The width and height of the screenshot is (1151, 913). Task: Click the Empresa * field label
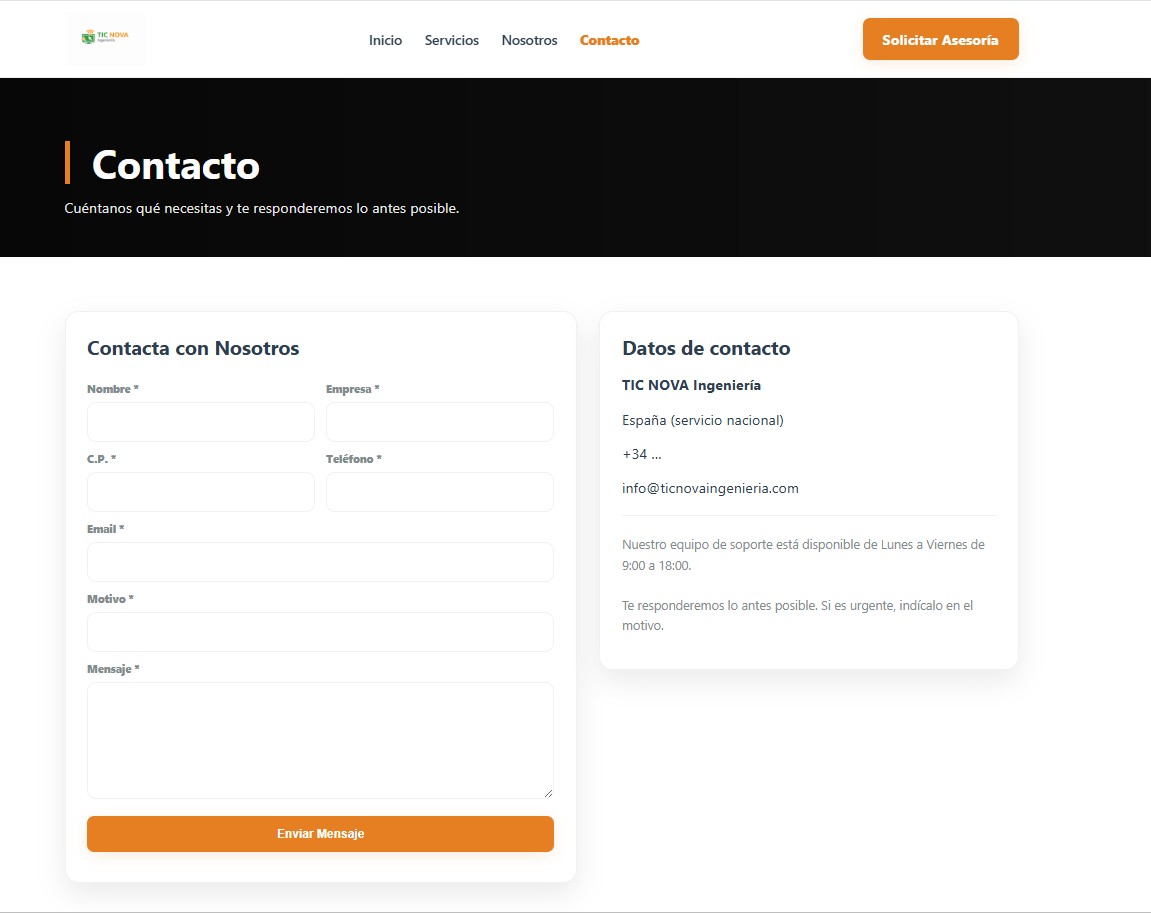pyautogui.click(x=352, y=389)
